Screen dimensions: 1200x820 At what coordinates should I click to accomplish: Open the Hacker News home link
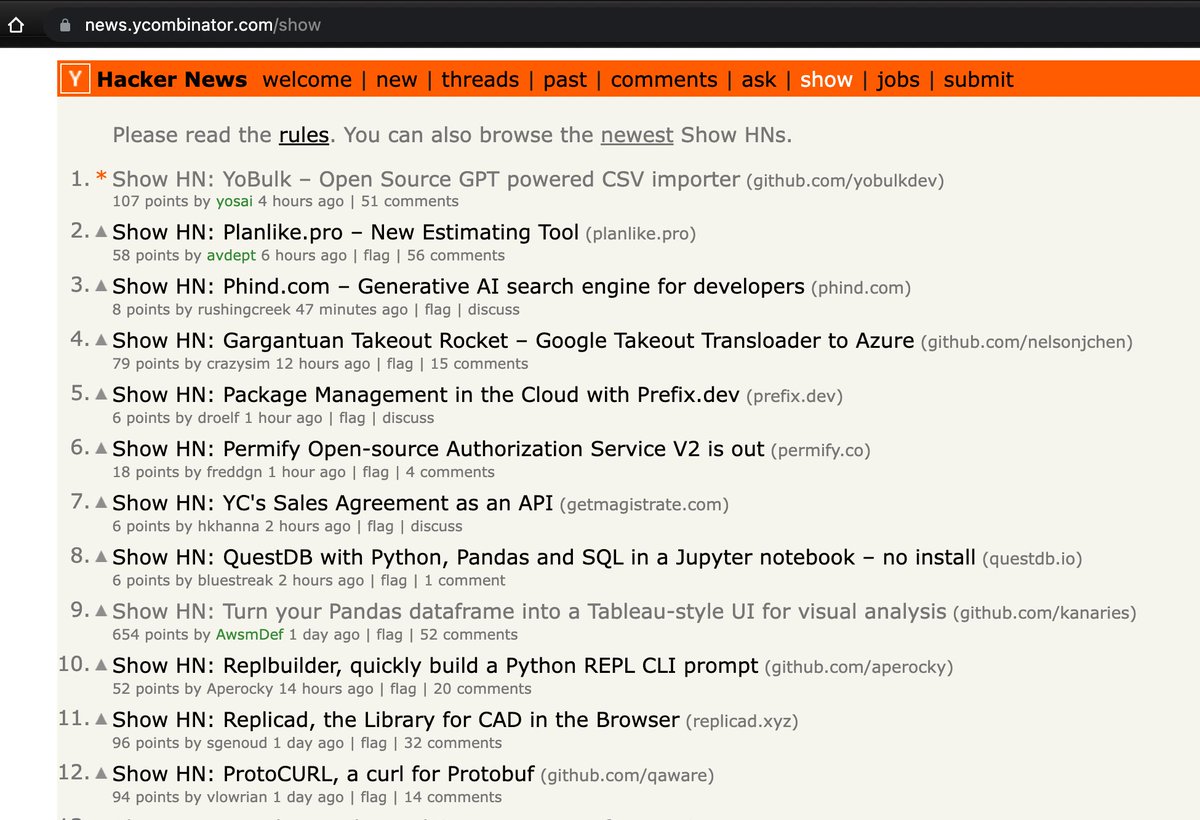pyautogui.click(x=172, y=80)
